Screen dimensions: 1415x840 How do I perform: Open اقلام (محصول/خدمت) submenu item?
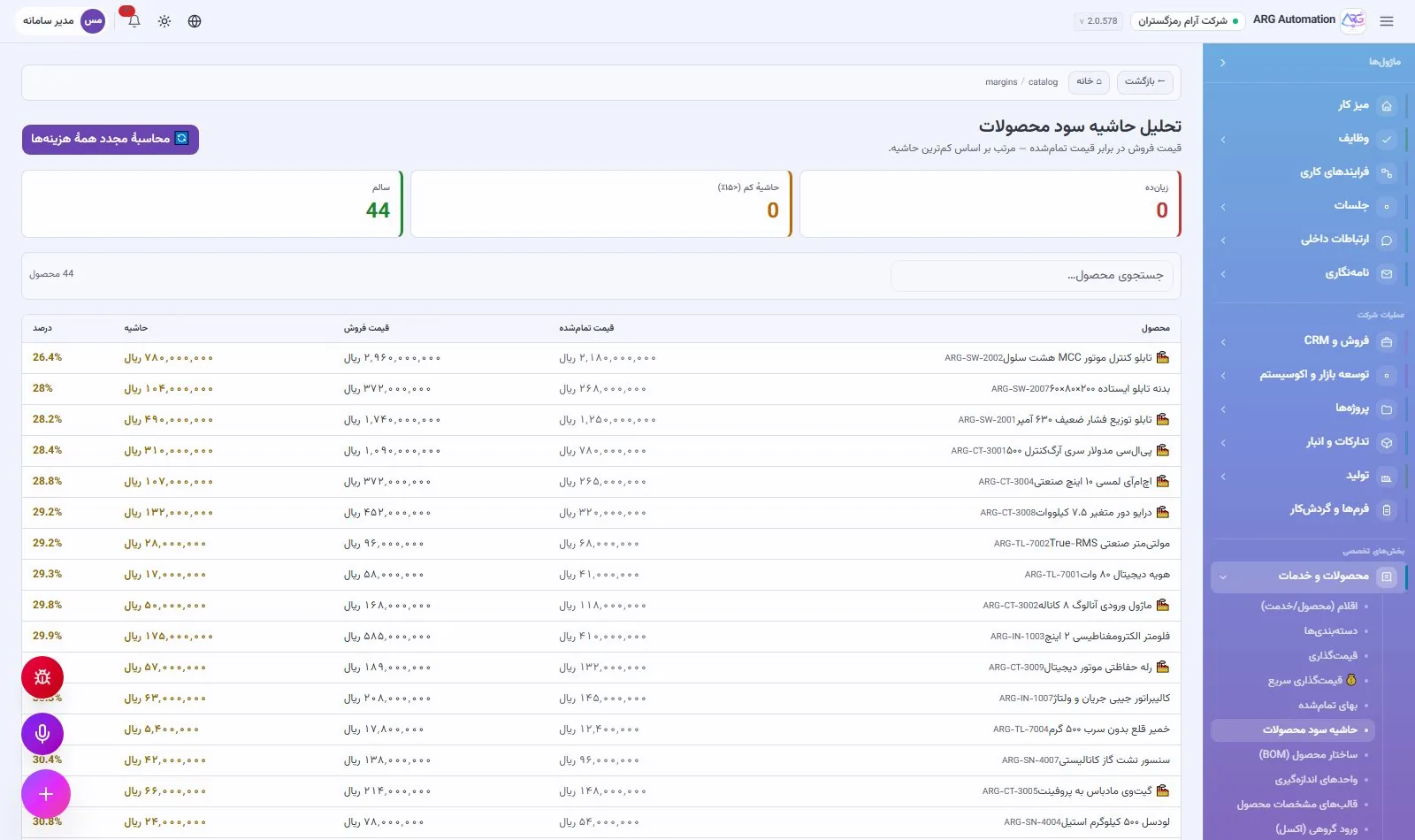coord(1309,607)
